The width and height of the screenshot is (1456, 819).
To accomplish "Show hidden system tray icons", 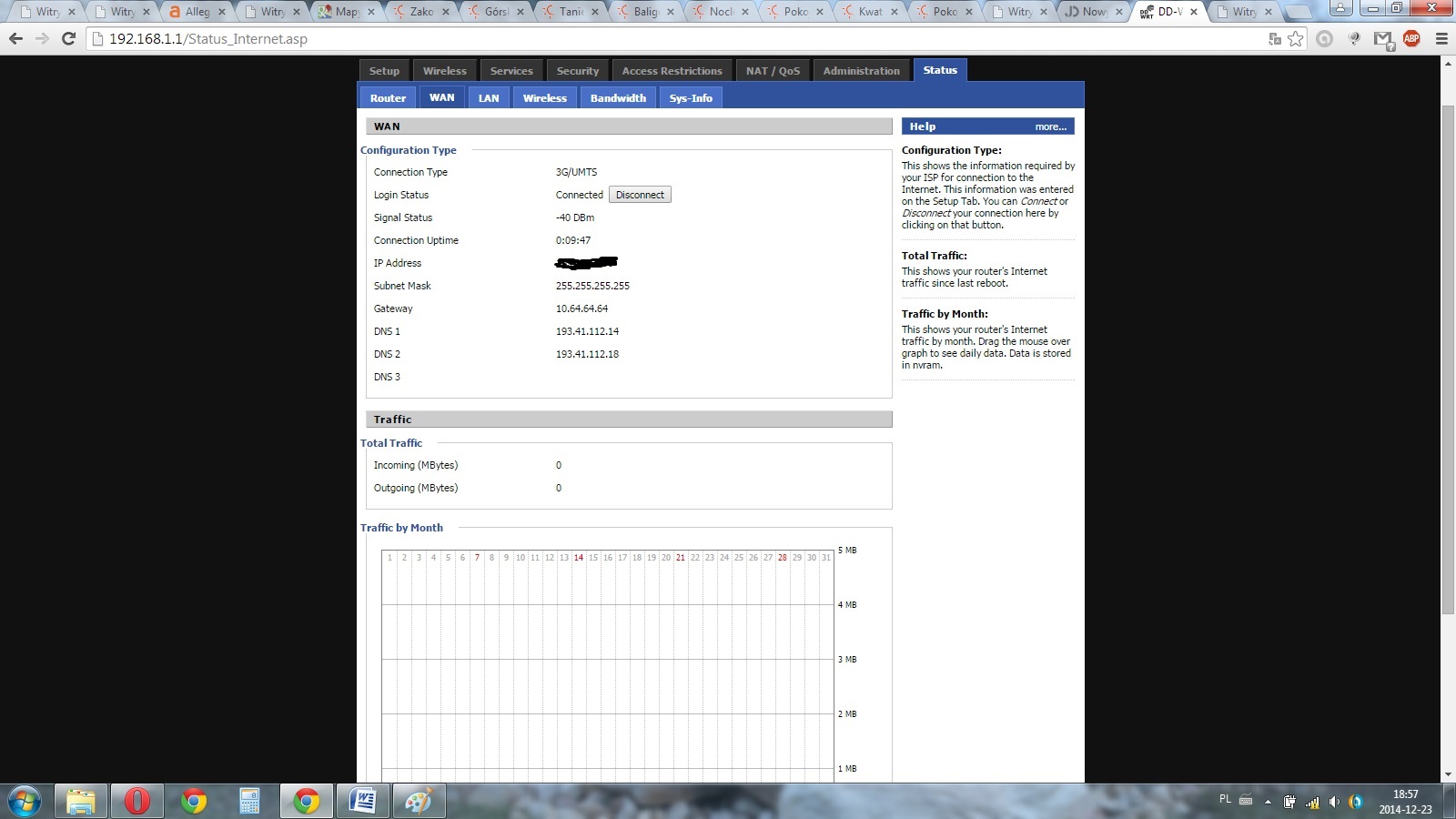I will [1268, 802].
